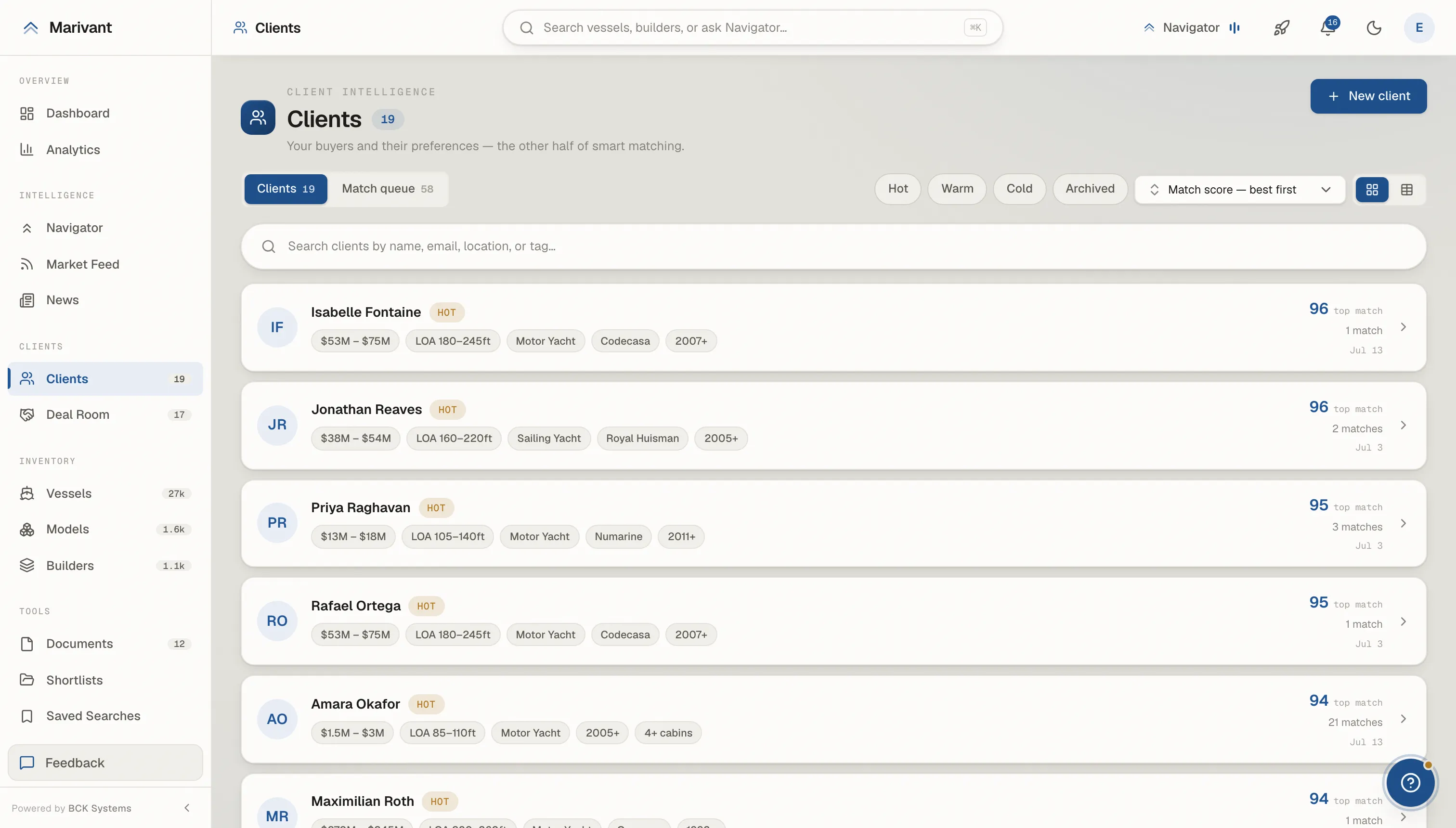Screen dimensions: 1456x828
Task: Open BCK Systems link
Action: [100, 808]
